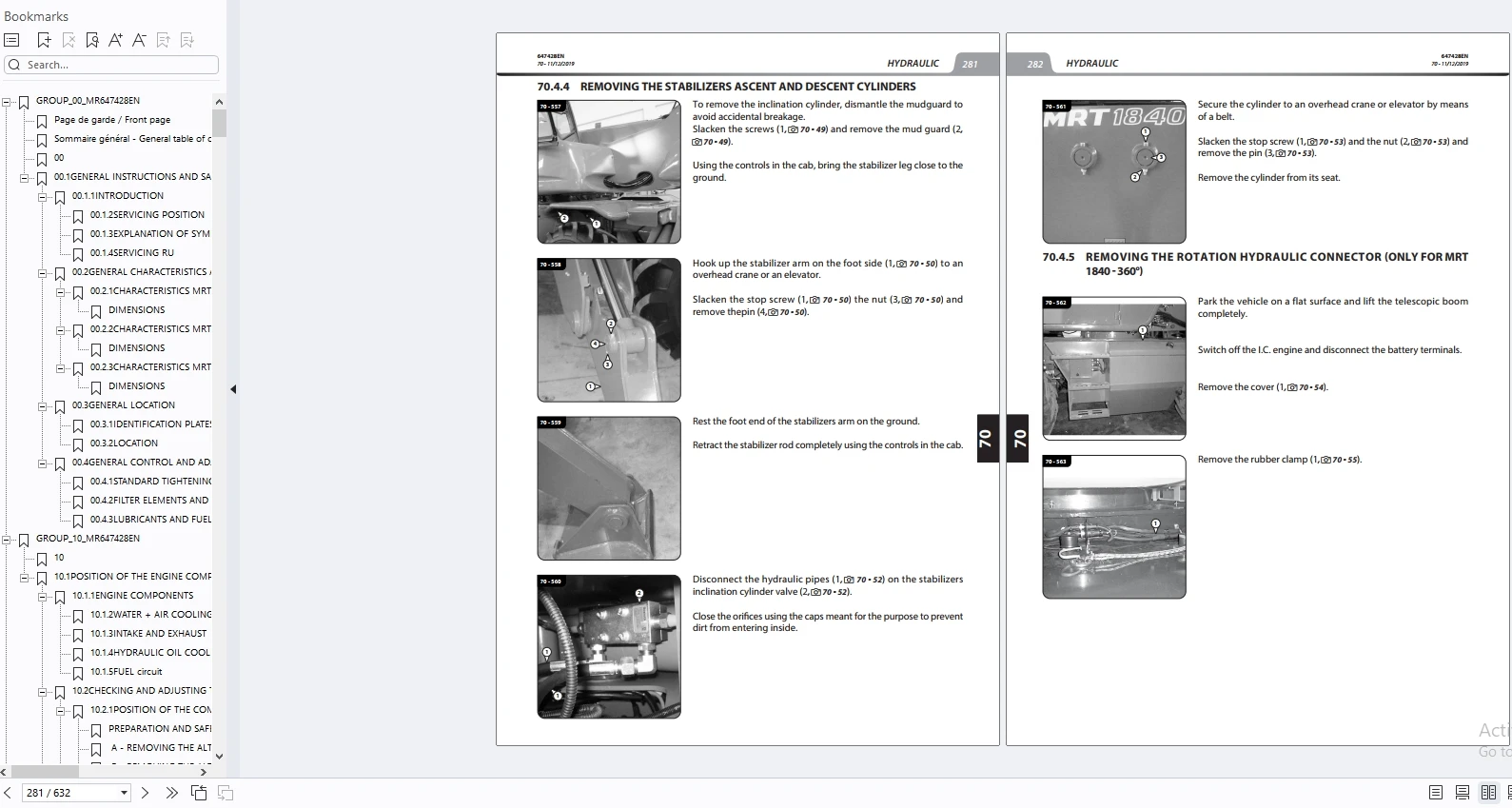
Task: Click the move bookmark up icon
Action: click(163, 40)
